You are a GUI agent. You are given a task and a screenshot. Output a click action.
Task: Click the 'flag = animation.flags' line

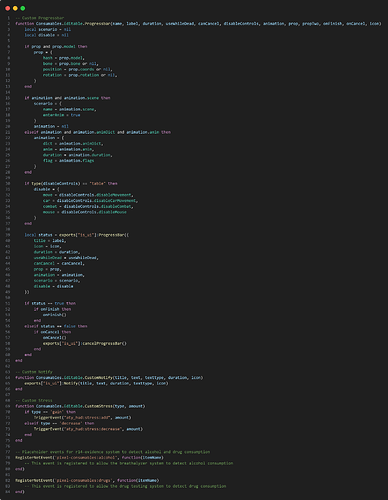click(x=68, y=160)
